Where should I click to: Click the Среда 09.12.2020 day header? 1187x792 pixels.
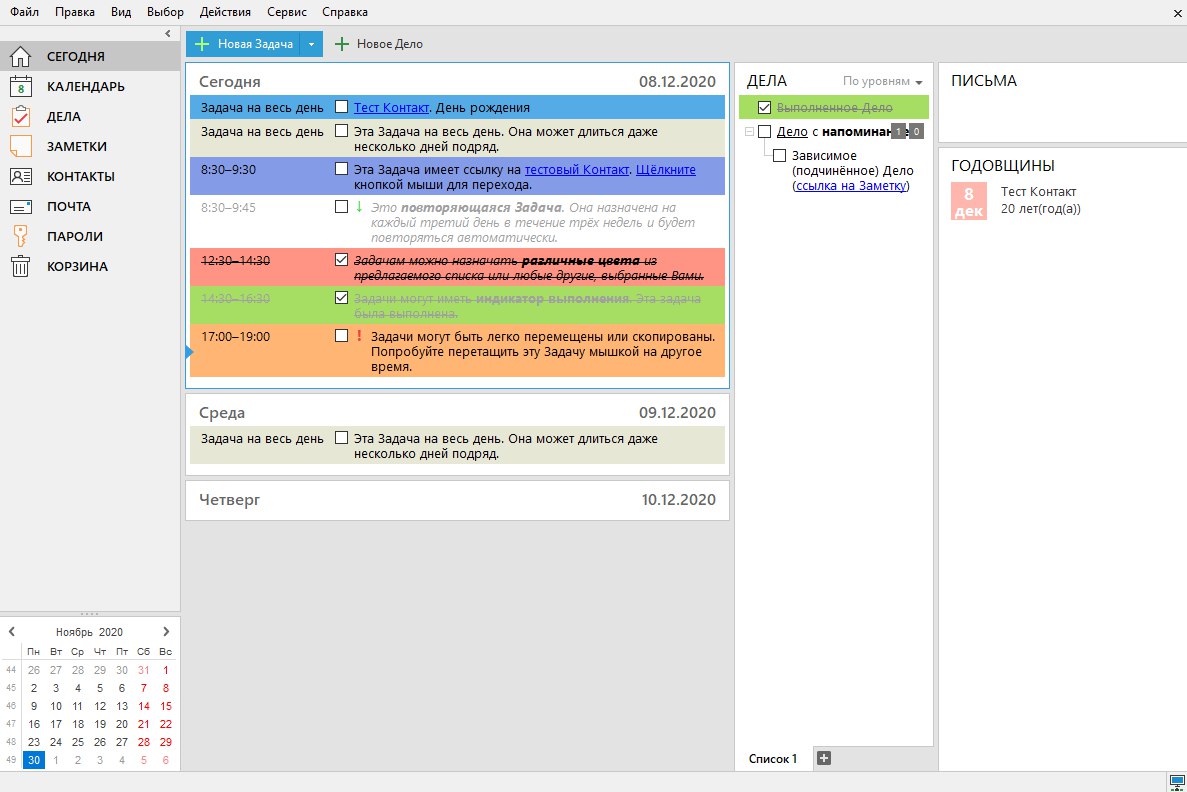click(x=457, y=413)
